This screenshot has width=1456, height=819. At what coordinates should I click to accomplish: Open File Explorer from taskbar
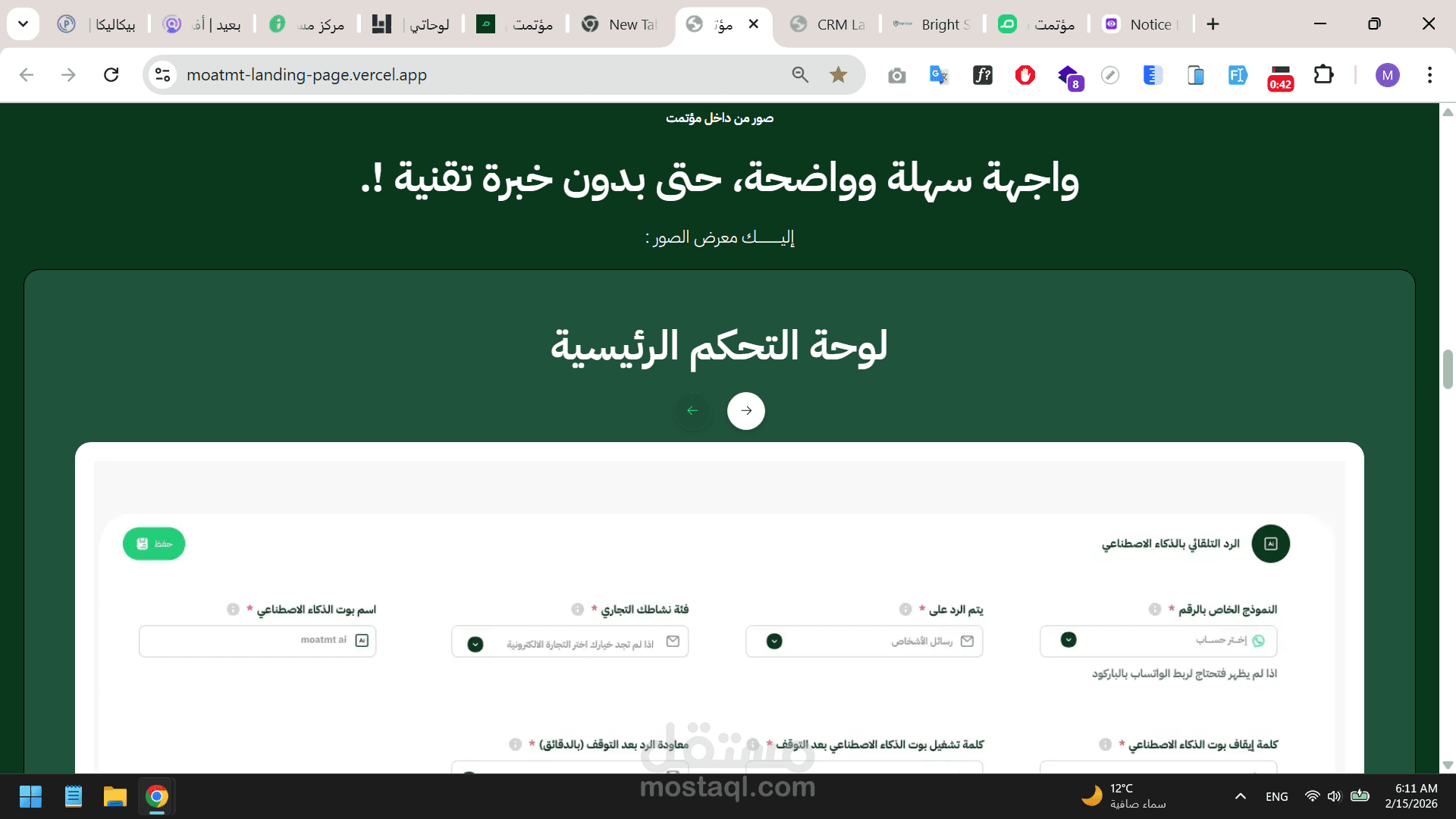point(115,796)
